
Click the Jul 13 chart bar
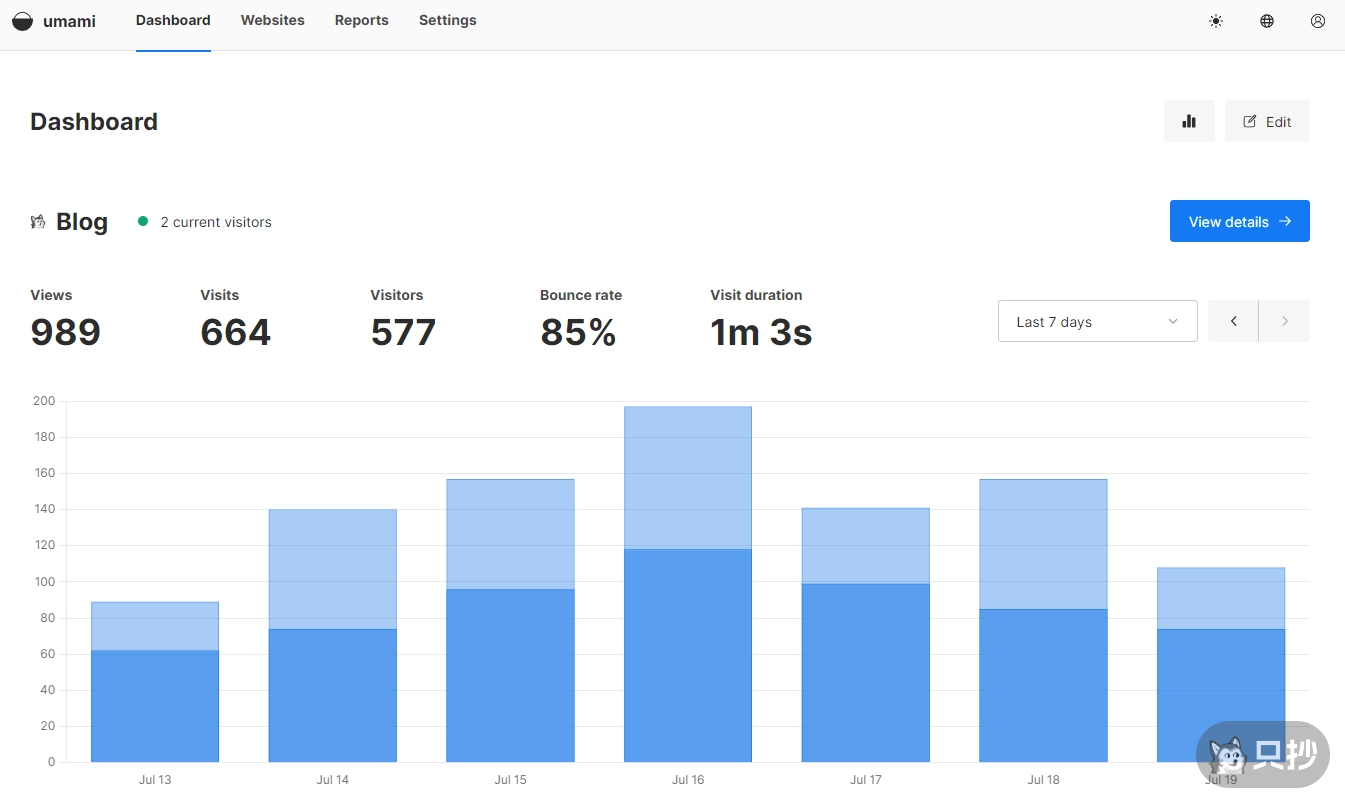tap(154, 700)
